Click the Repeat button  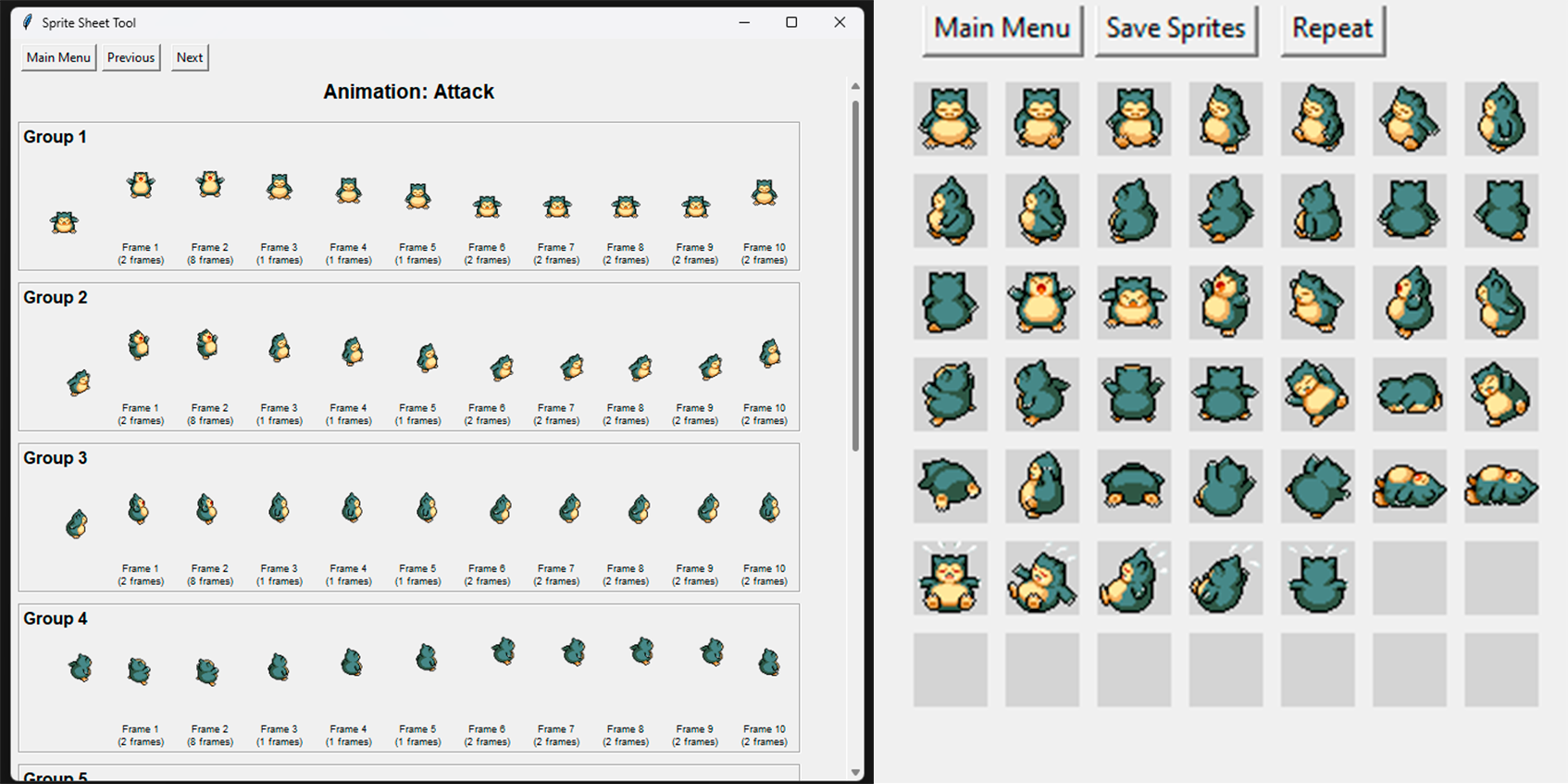point(1332,30)
